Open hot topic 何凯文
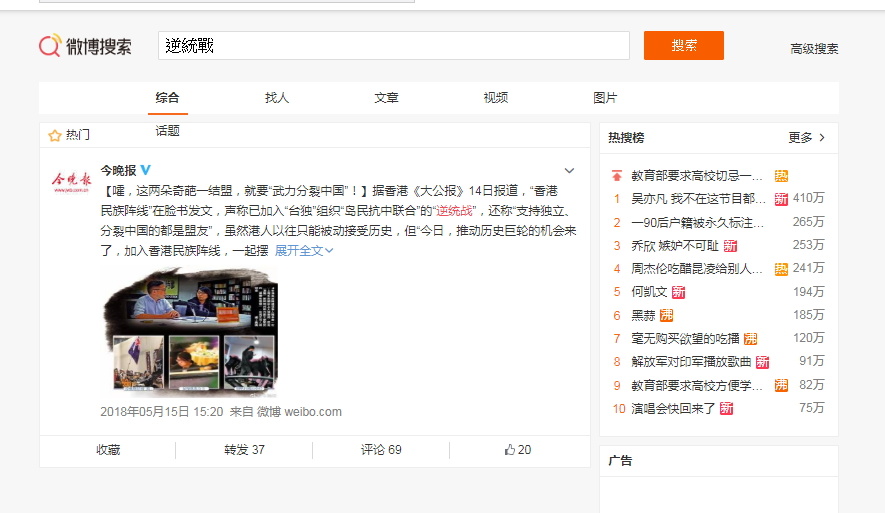885x513 pixels. [x=649, y=292]
